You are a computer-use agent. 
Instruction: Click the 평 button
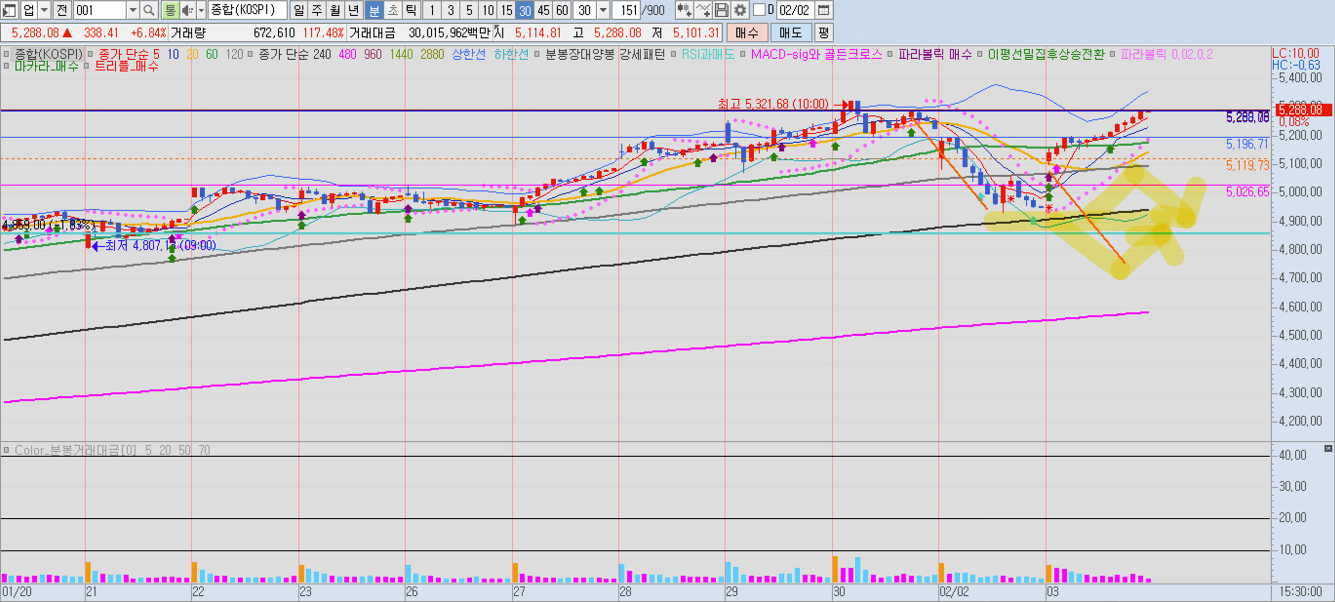point(823,33)
